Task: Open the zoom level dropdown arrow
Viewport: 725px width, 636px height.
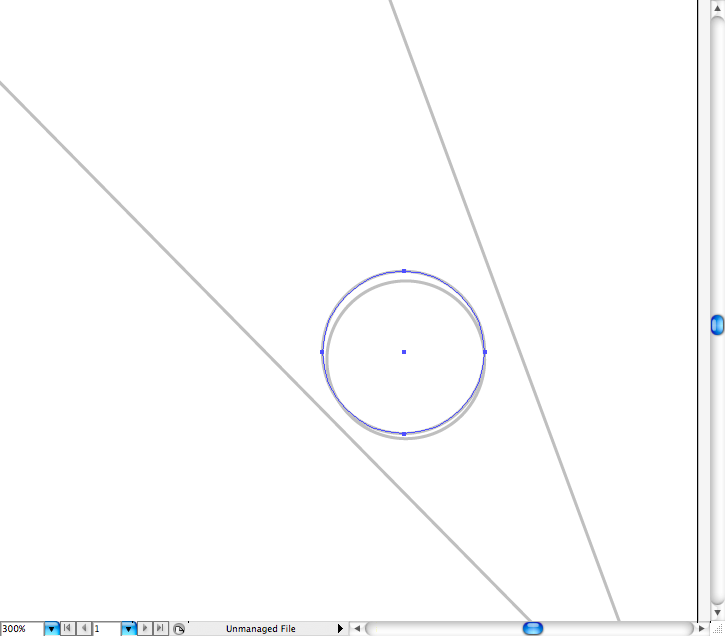Action: [x=51, y=629]
